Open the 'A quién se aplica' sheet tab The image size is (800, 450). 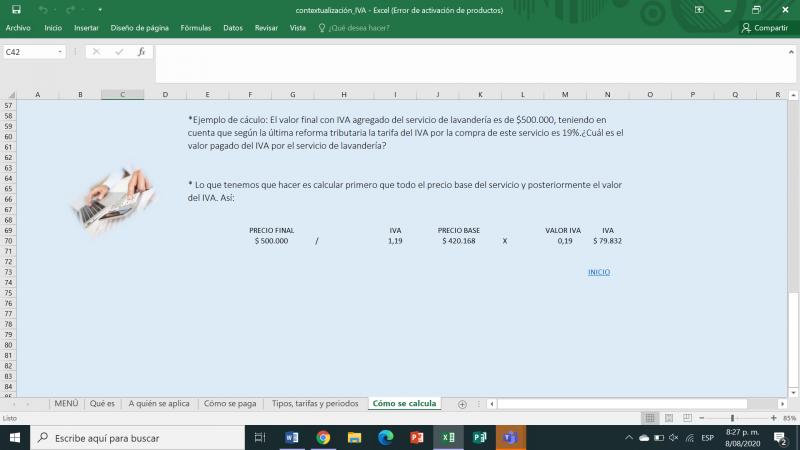(159, 403)
